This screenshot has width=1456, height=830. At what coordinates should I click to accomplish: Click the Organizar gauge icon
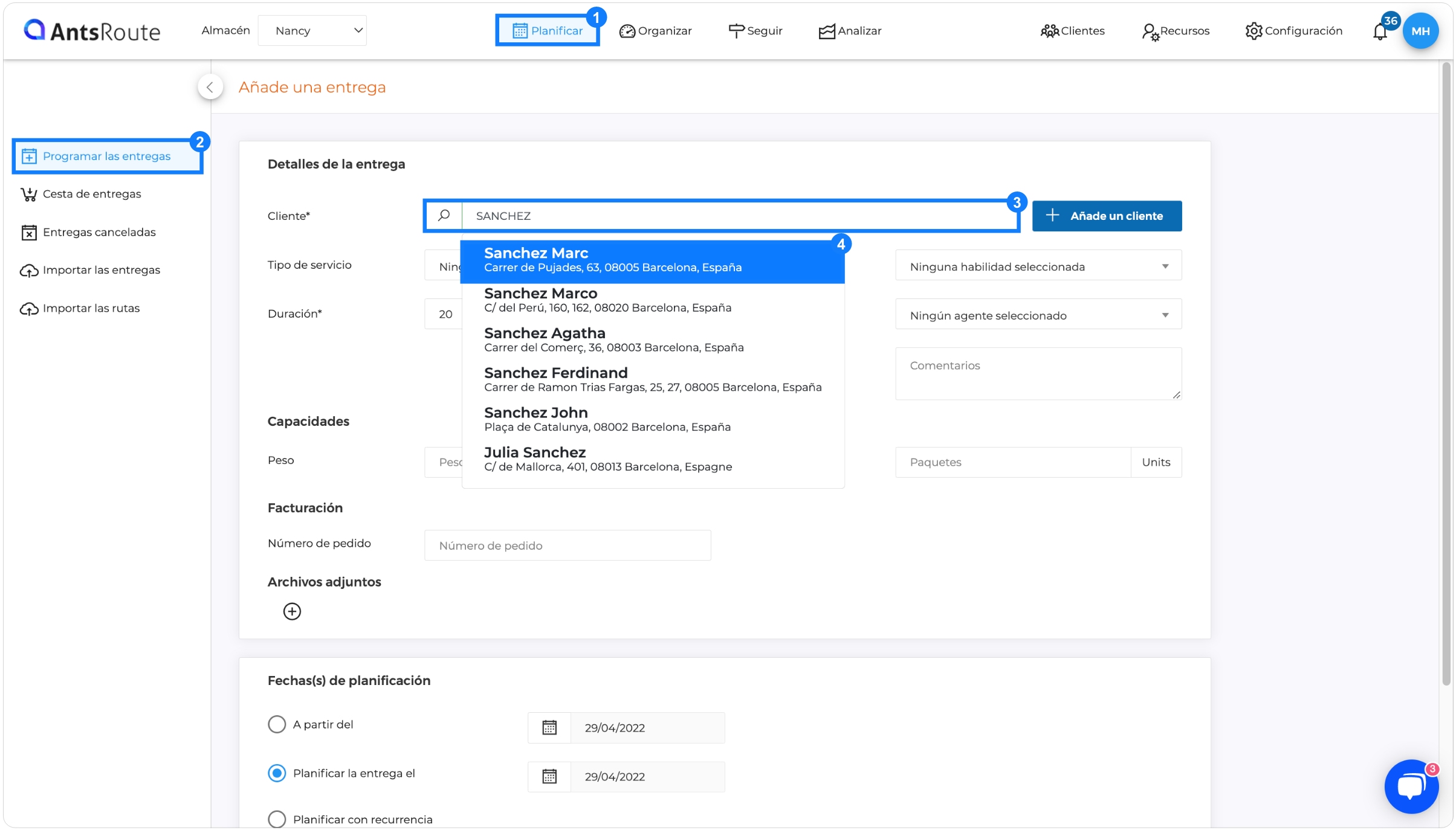[x=627, y=31]
